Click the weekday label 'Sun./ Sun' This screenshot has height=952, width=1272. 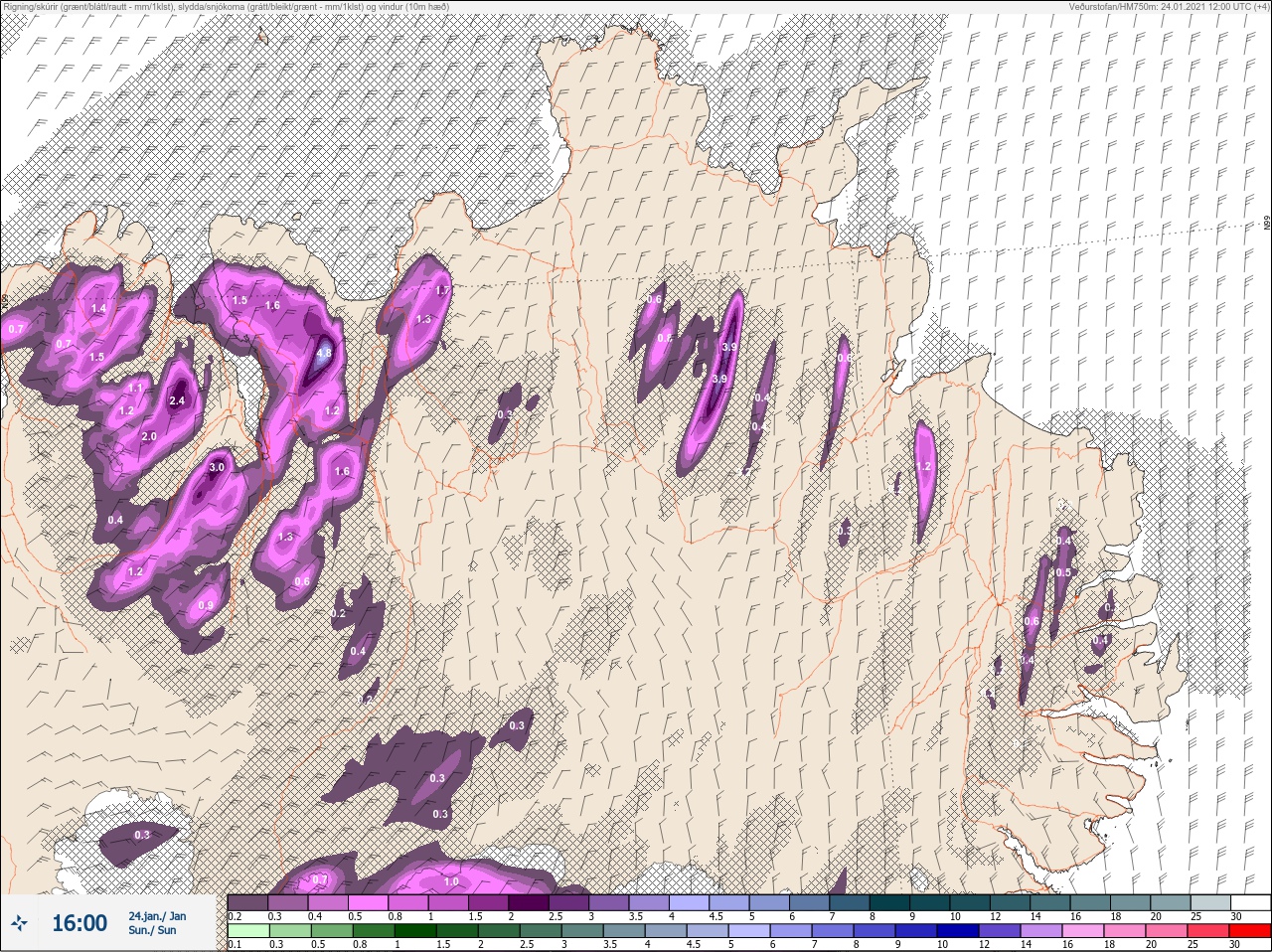pos(152,930)
